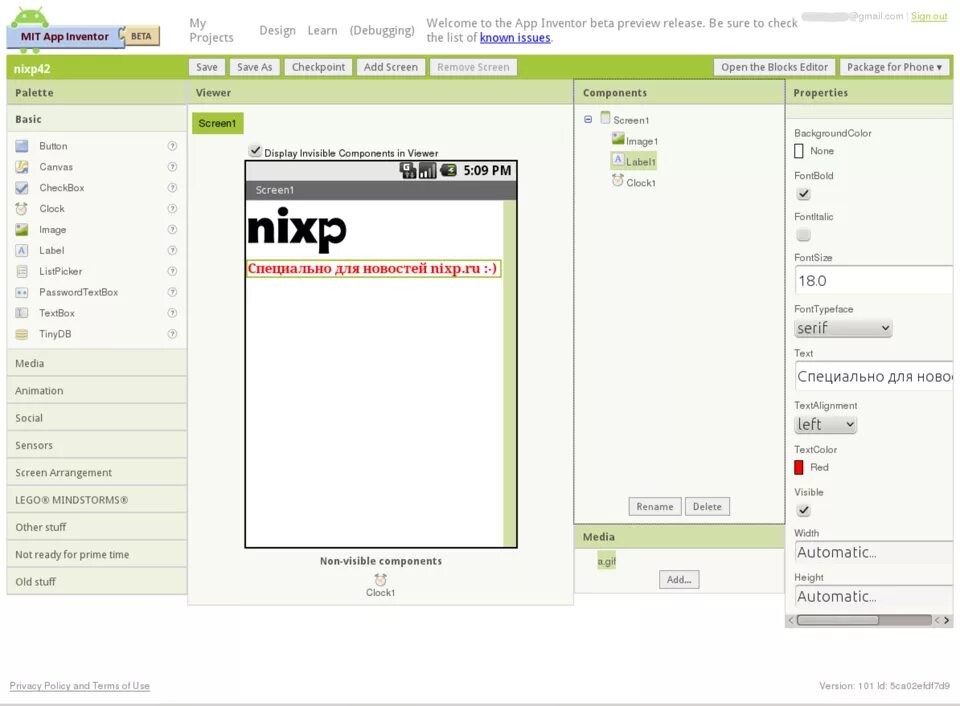Open help for the Image component
960x706 pixels.
173,230
